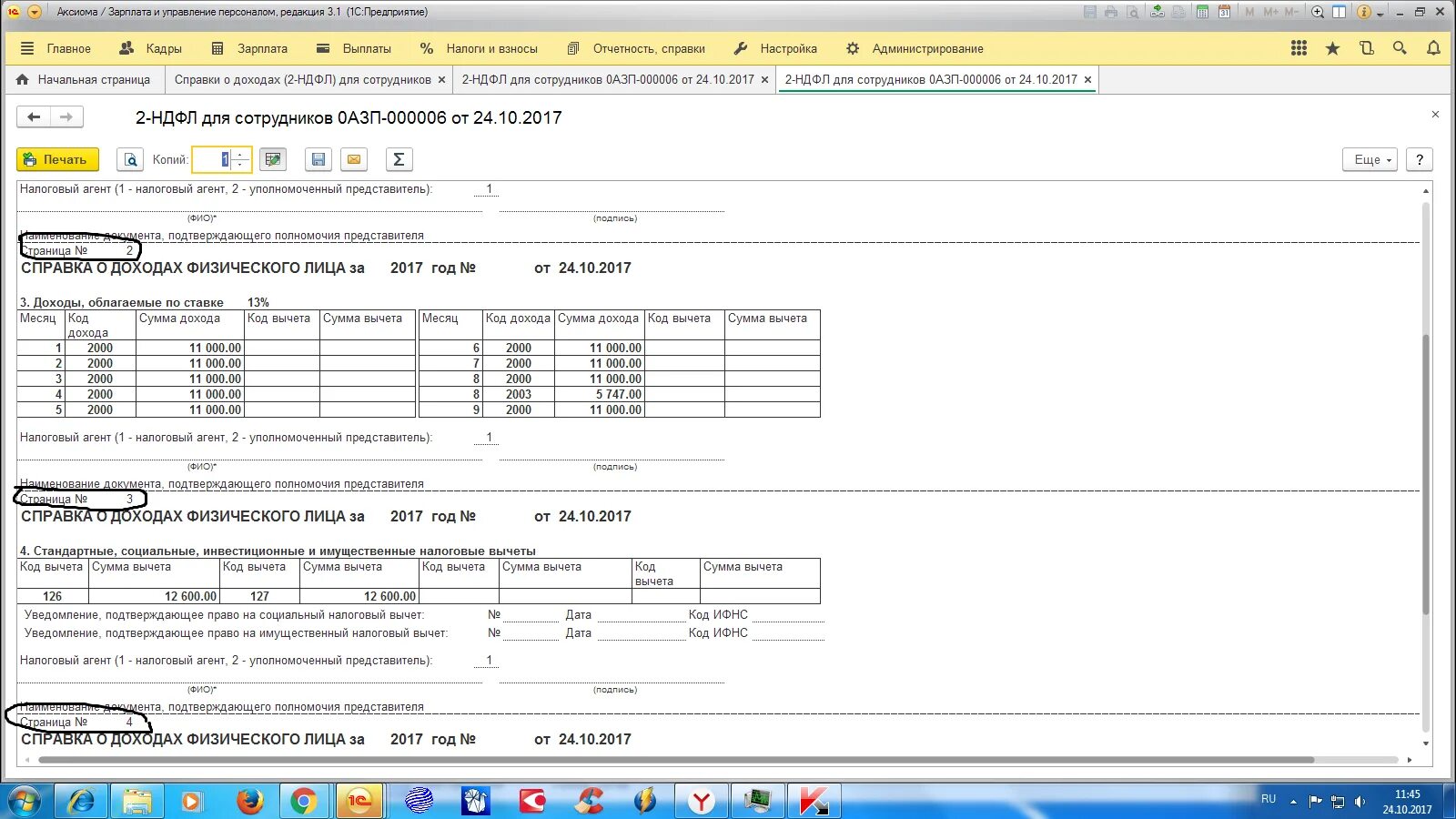Image resolution: width=1456 pixels, height=819 pixels.
Task: Click the 13% tax rate text
Action: pos(258,302)
